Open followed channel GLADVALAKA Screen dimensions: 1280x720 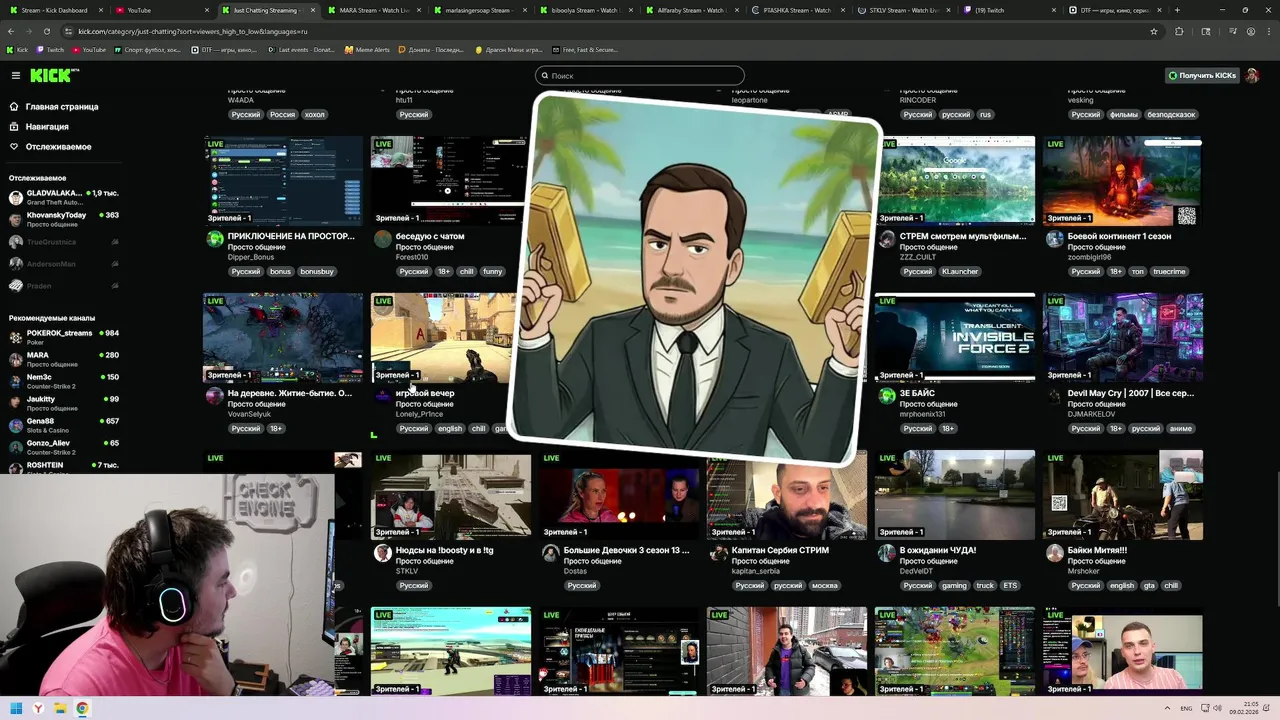point(64,197)
